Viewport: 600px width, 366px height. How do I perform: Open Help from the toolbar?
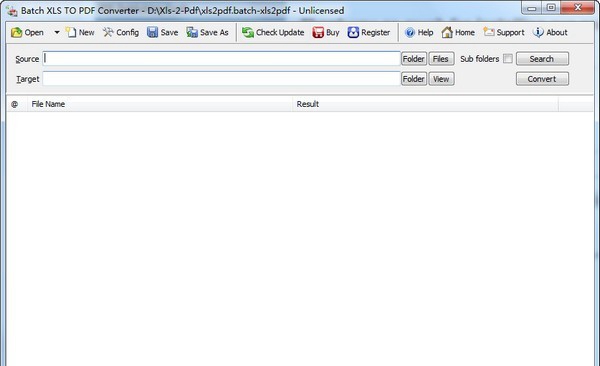pos(419,33)
